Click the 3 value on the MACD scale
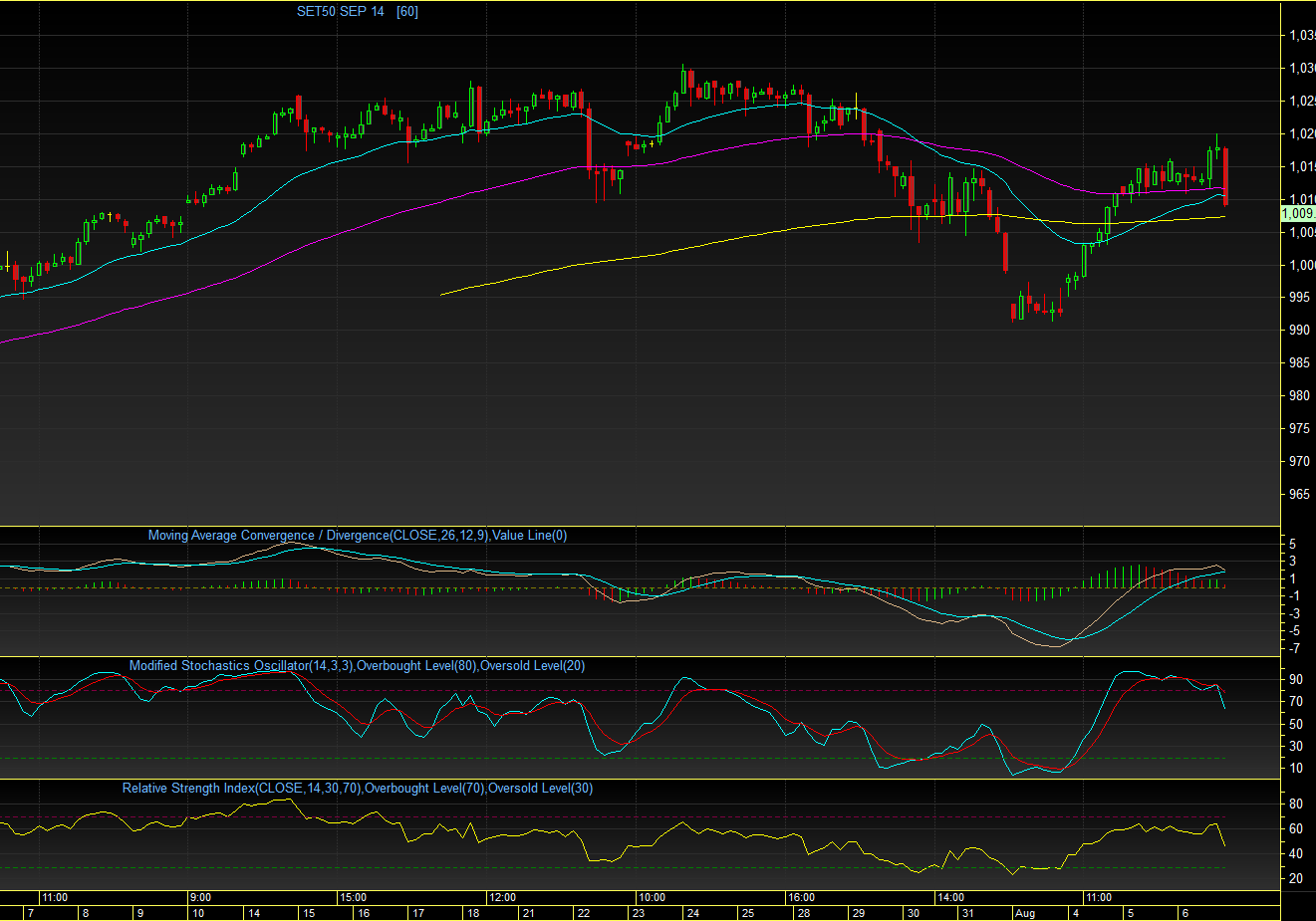The height and width of the screenshot is (921, 1316). [1293, 563]
